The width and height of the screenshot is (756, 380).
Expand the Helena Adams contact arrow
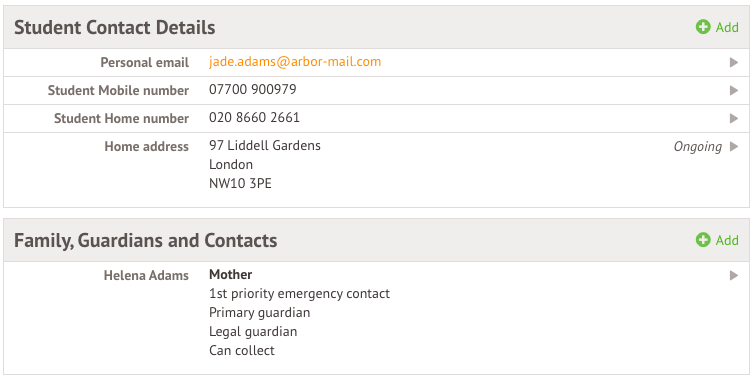click(734, 275)
